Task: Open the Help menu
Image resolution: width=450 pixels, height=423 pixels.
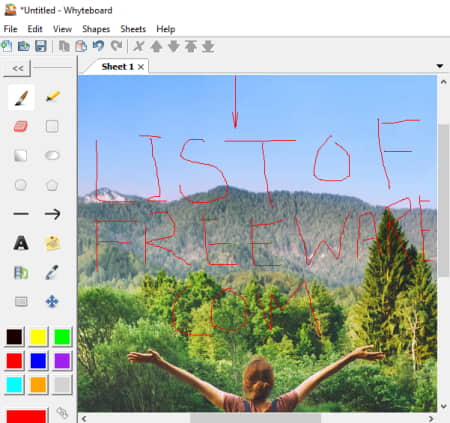Action: coord(166,29)
